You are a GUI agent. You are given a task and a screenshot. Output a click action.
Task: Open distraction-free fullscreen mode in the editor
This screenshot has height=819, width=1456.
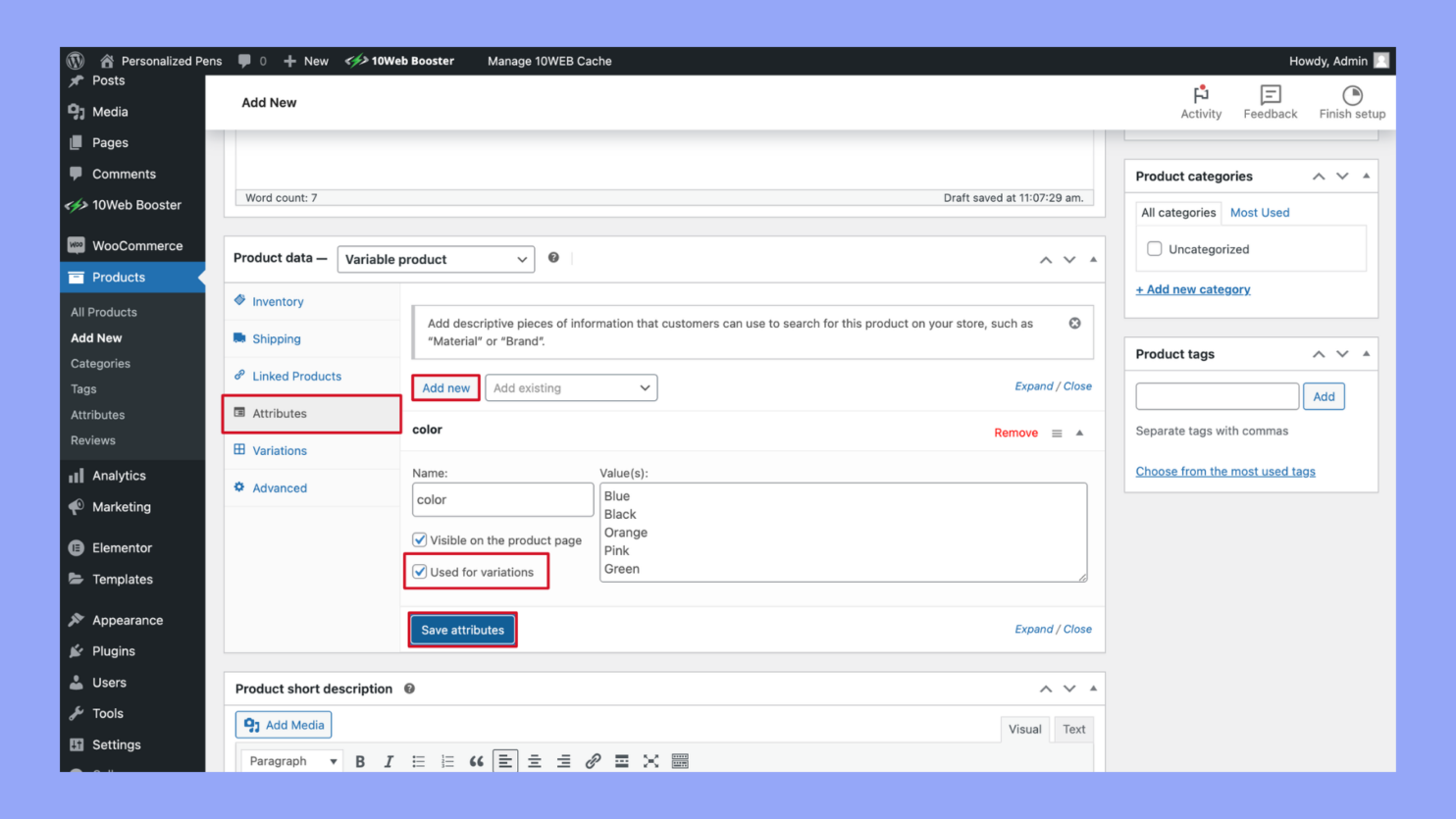tap(650, 760)
